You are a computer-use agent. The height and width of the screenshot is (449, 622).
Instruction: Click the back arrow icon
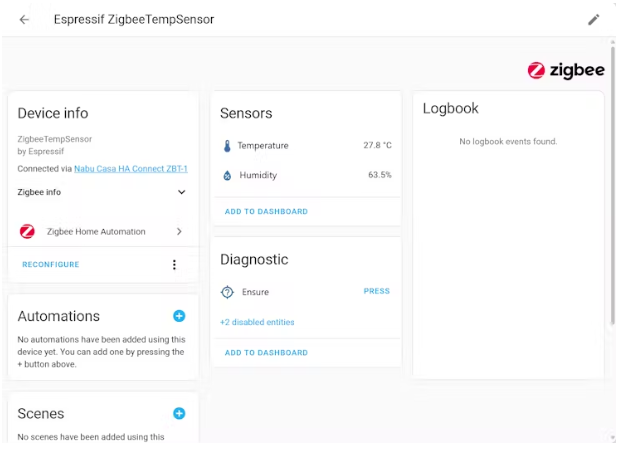[x=24, y=19]
